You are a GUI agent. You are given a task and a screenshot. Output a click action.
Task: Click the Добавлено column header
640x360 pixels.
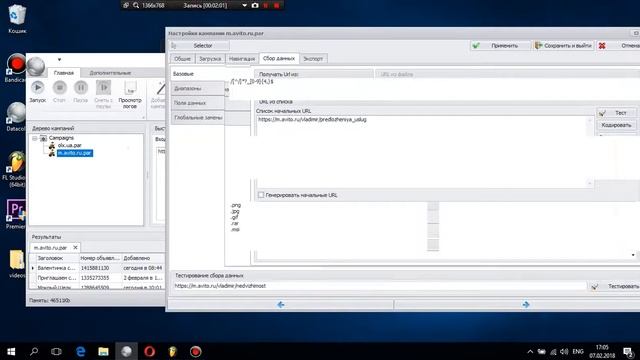click(x=143, y=258)
